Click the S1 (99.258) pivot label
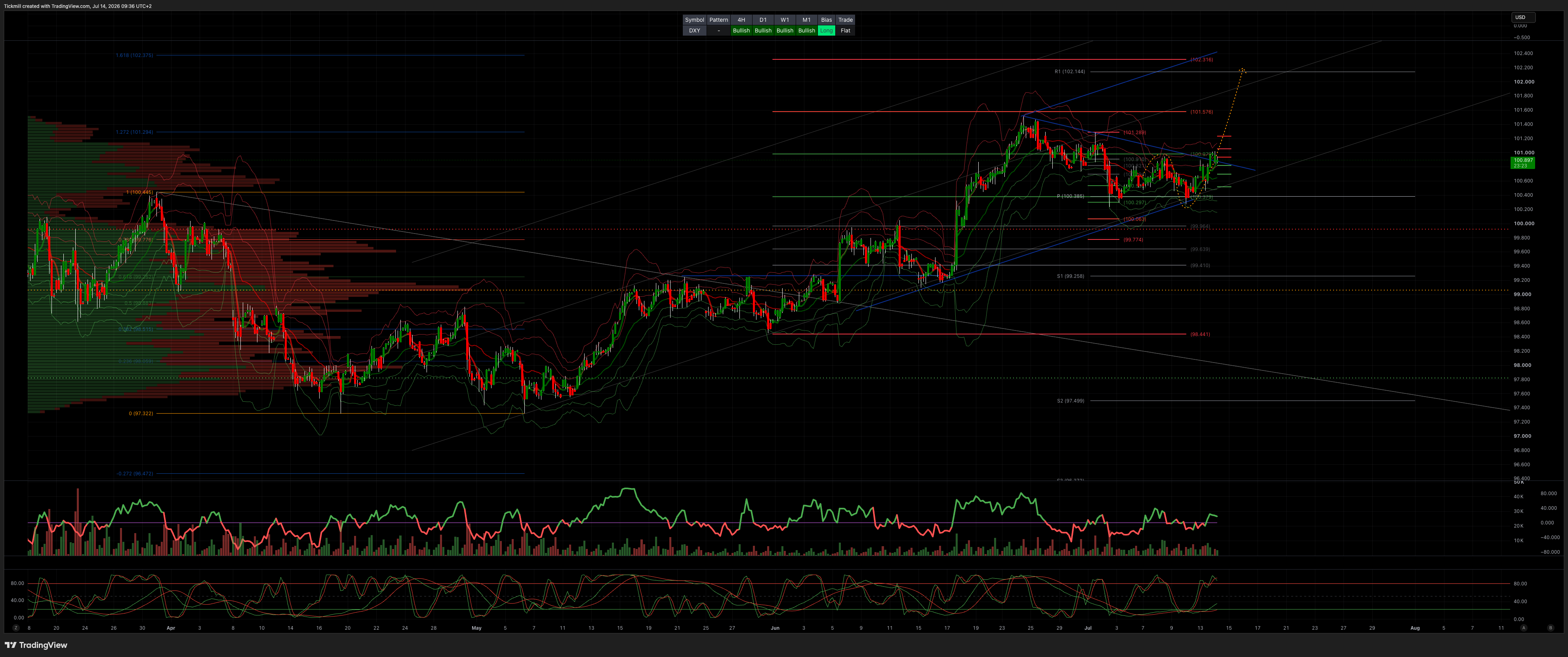The image size is (1568, 657). [1070, 276]
